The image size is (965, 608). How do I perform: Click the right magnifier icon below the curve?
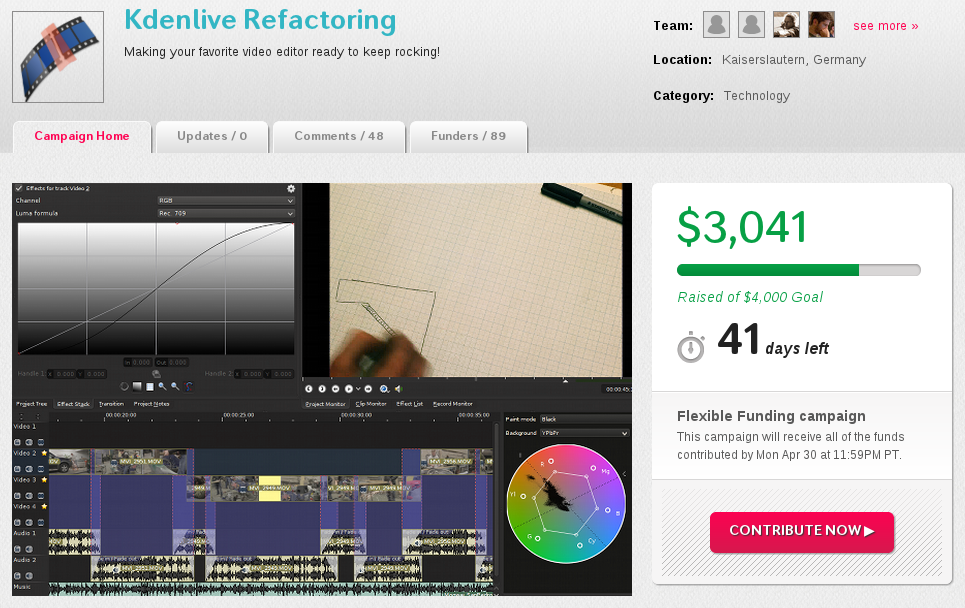(175, 386)
